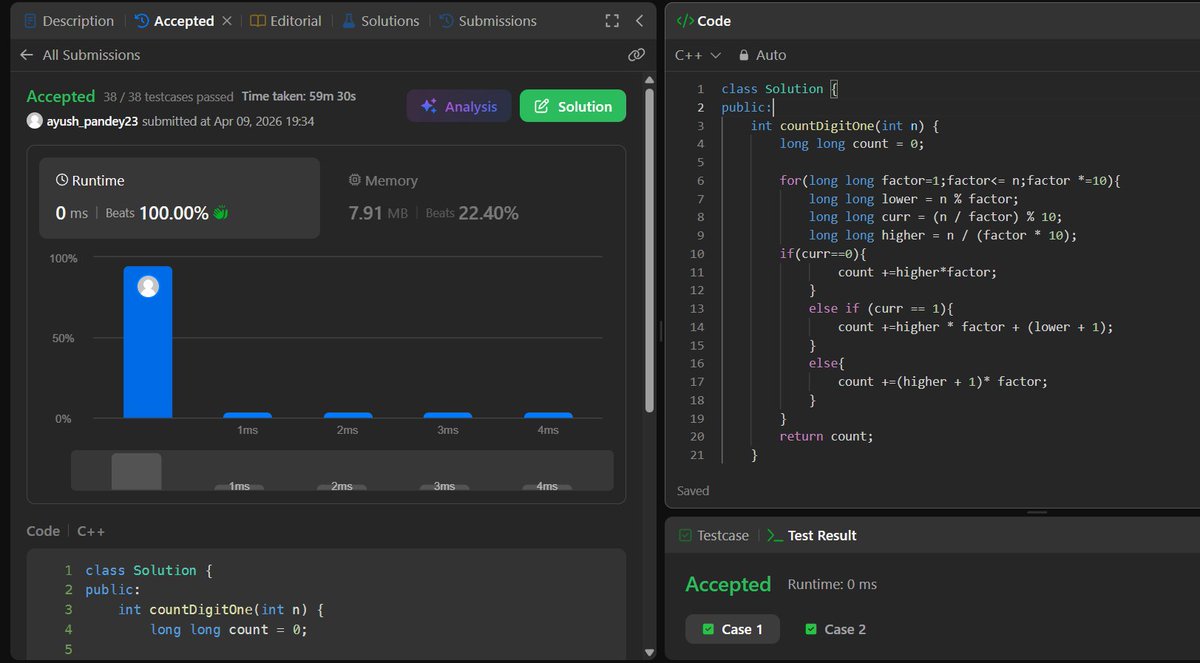Collapse the left panel with the chevron
Screen dimensions: 1200x663
click(x=640, y=21)
